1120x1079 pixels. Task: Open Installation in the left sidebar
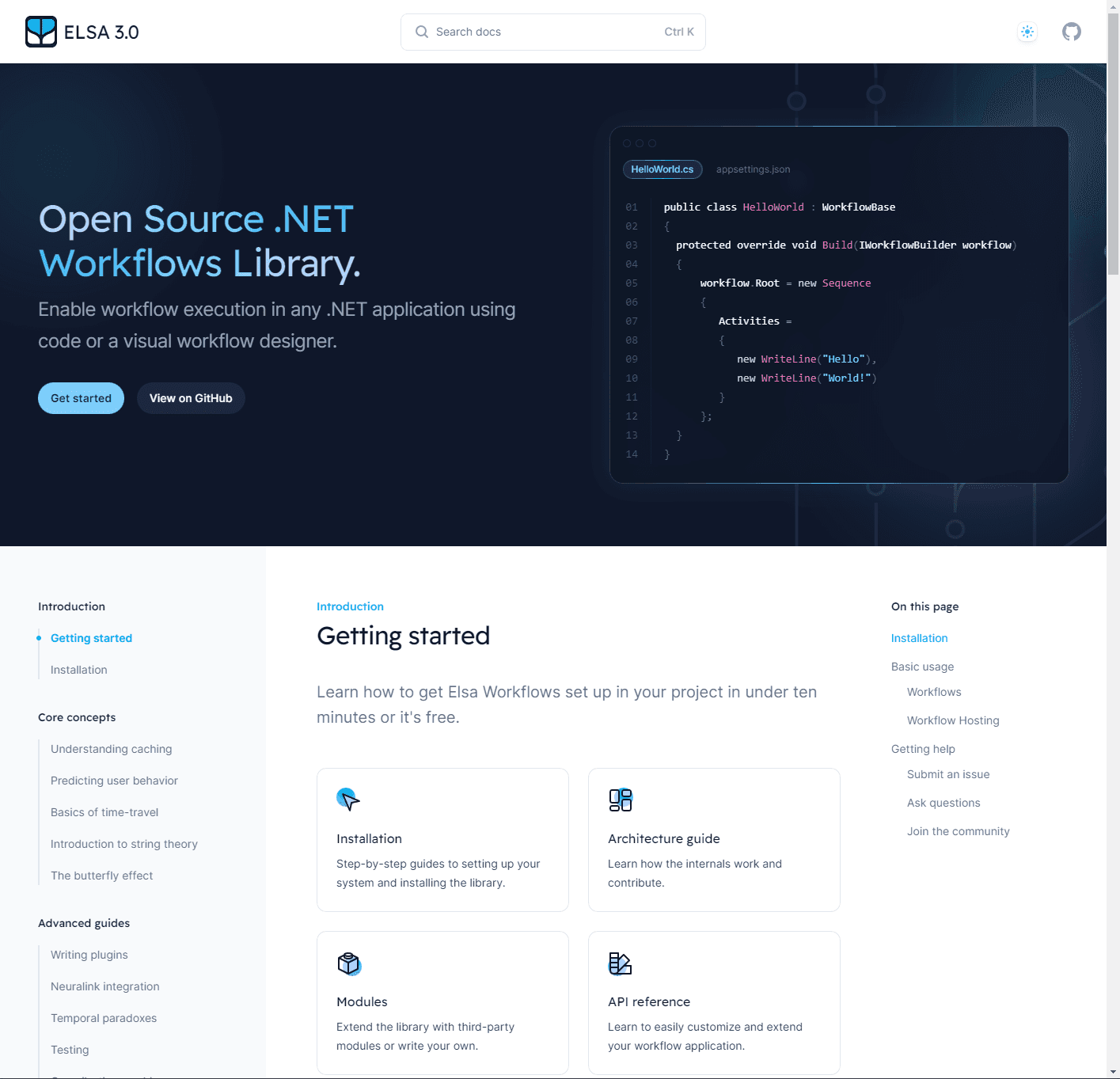tap(78, 670)
